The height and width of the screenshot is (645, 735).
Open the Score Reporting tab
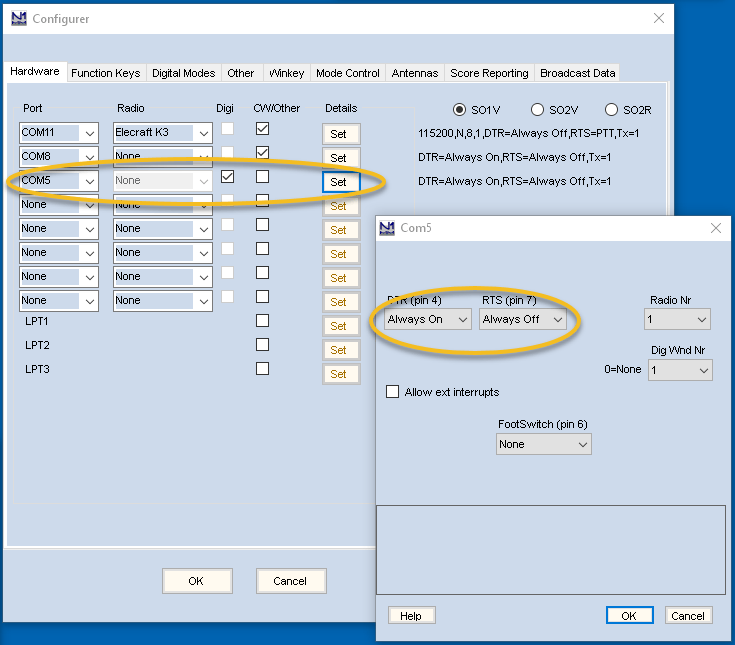[489, 73]
